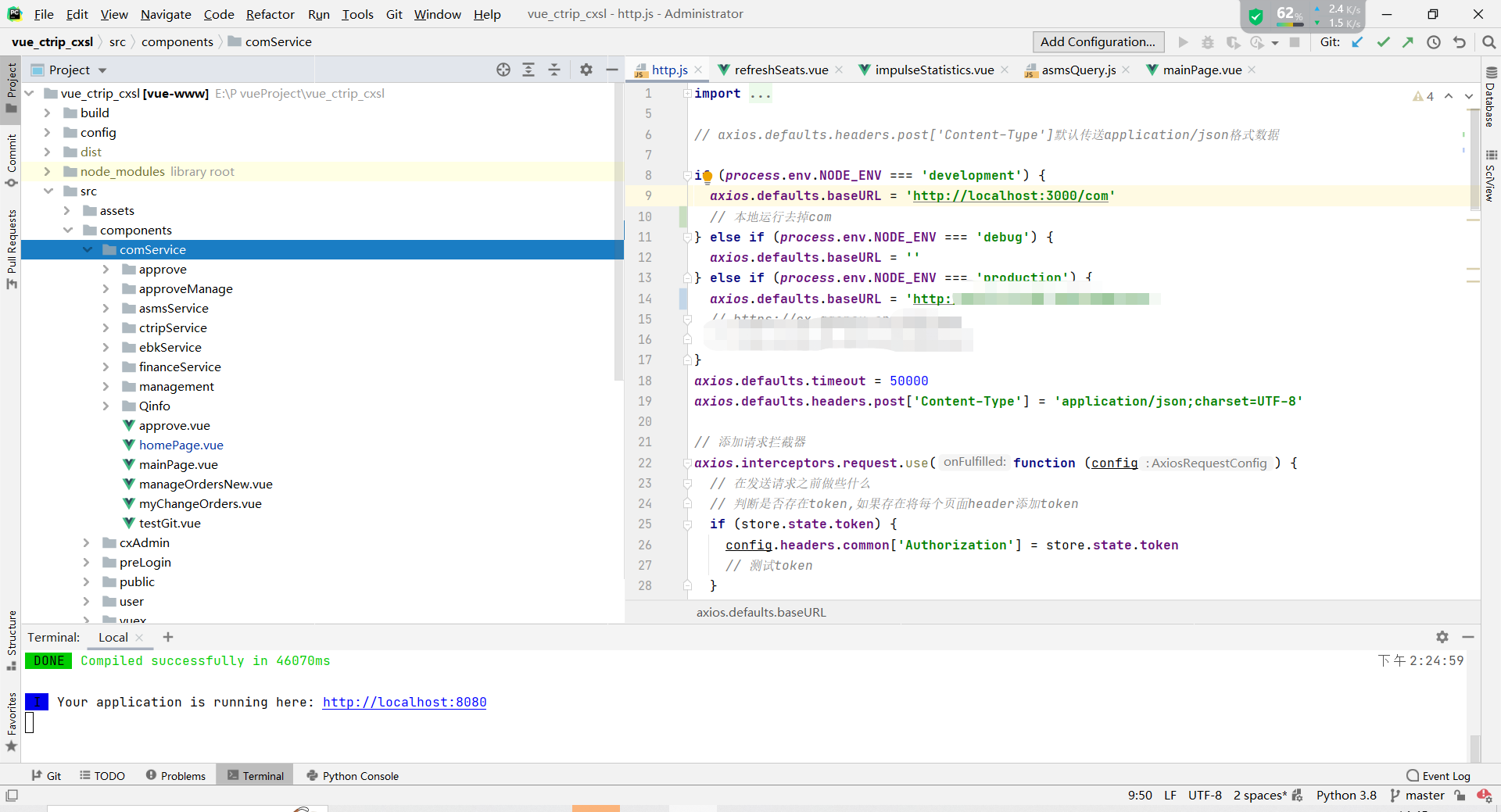Go to next highlighted error arrow
The height and width of the screenshot is (812, 1501).
1469,96
